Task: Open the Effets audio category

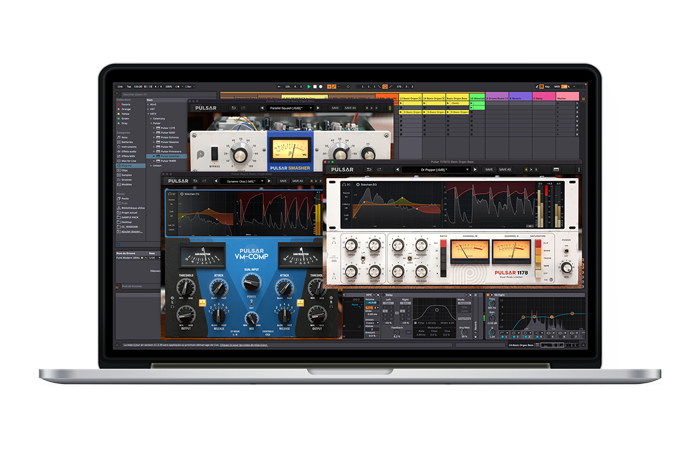Action: coord(129,151)
